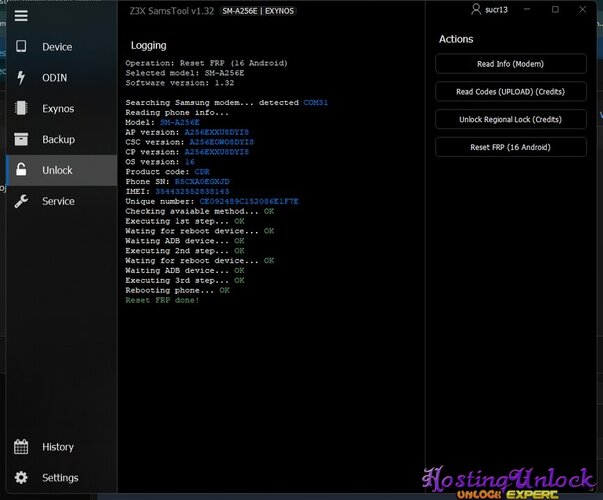Open the hamburger menu in the sidebar
The width and height of the screenshot is (603, 500).
(x=21, y=16)
